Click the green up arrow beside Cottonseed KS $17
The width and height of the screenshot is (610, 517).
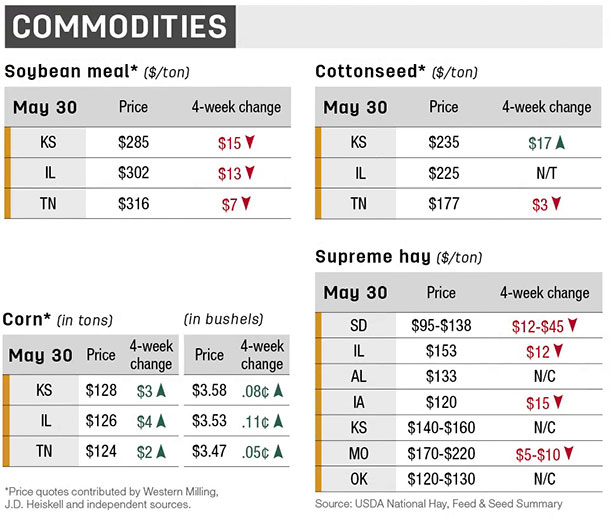pyautogui.click(x=560, y=142)
